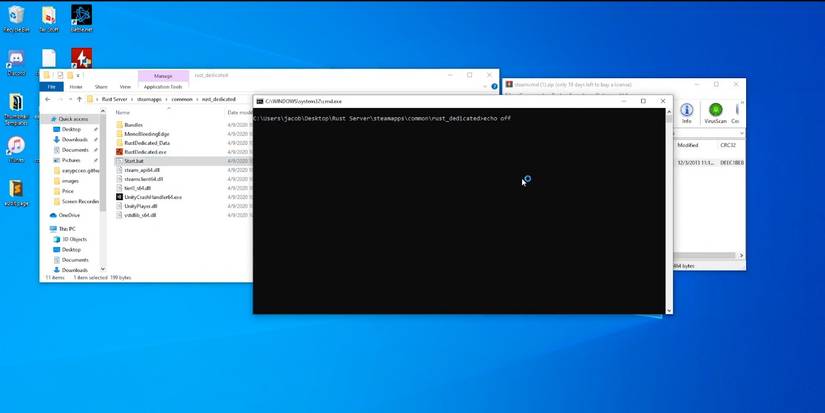The width and height of the screenshot is (825, 413).
Task: Switch to the View ribbon tab
Action: 124,87
